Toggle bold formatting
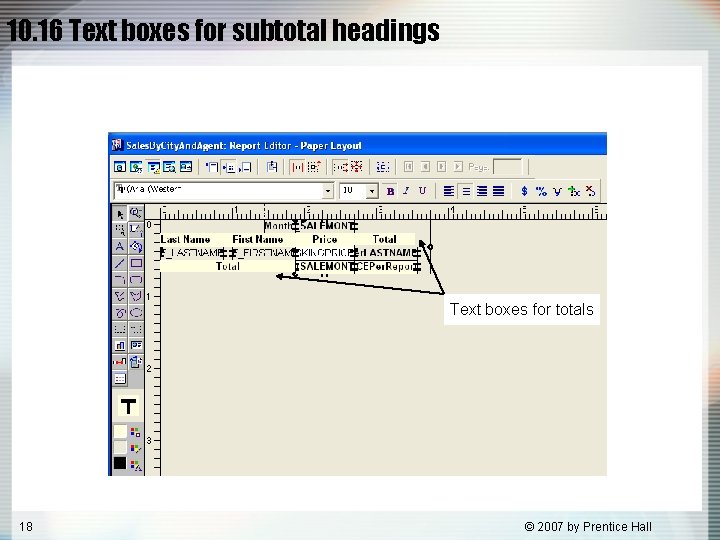This screenshot has width=720, height=540. [390, 191]
